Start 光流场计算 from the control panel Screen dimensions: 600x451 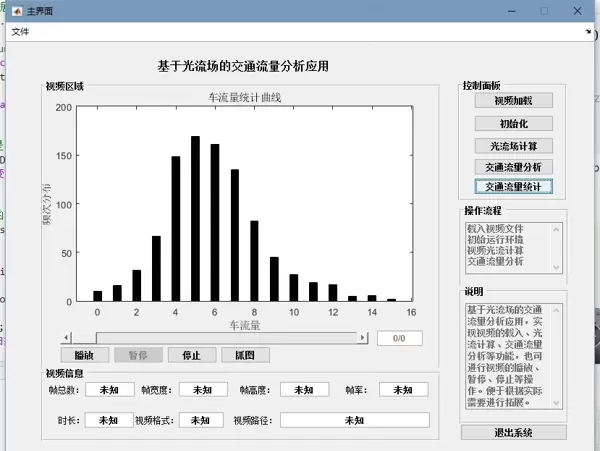click(513, 145)
